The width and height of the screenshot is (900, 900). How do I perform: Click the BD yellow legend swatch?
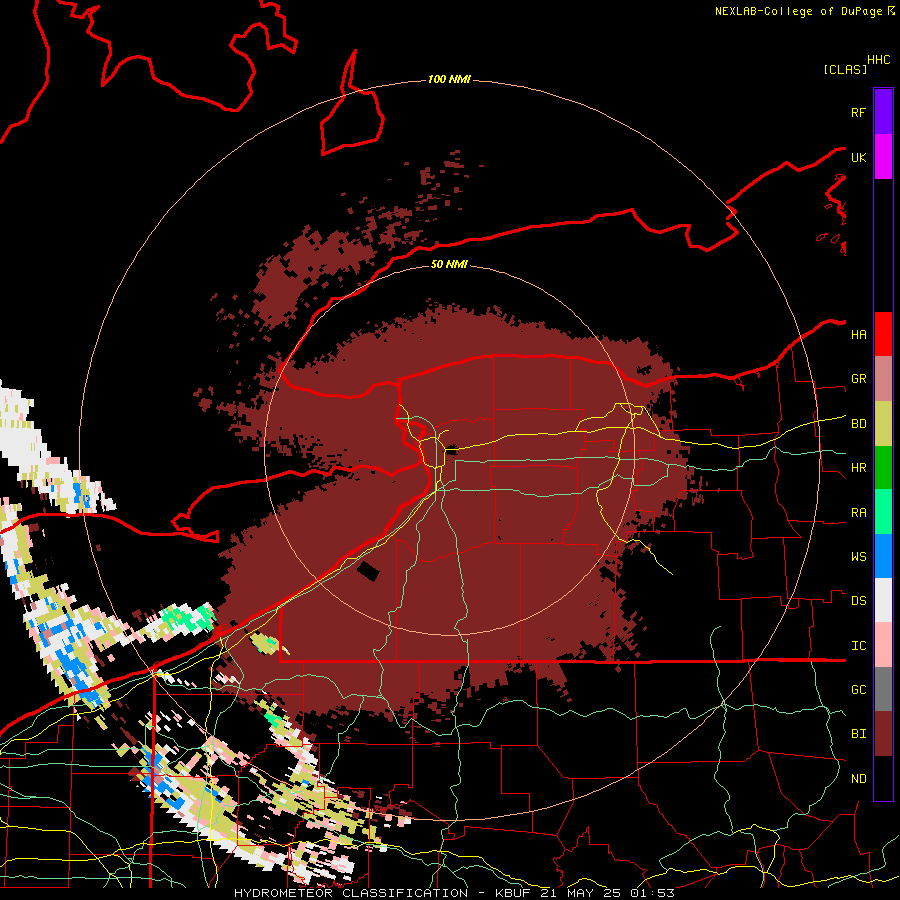(883, 424)
